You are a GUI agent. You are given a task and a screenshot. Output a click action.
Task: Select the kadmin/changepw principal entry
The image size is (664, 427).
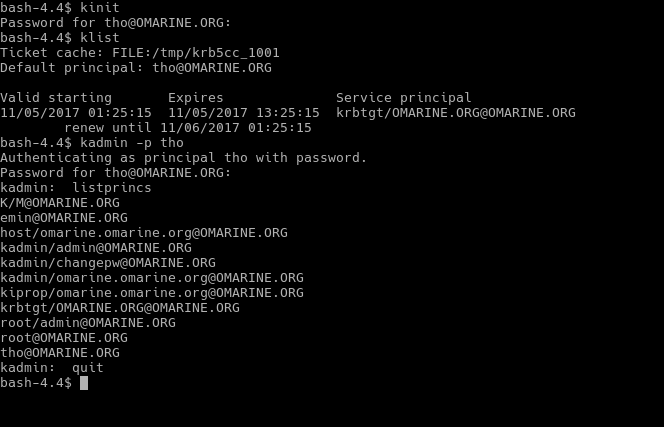point(107,263)
